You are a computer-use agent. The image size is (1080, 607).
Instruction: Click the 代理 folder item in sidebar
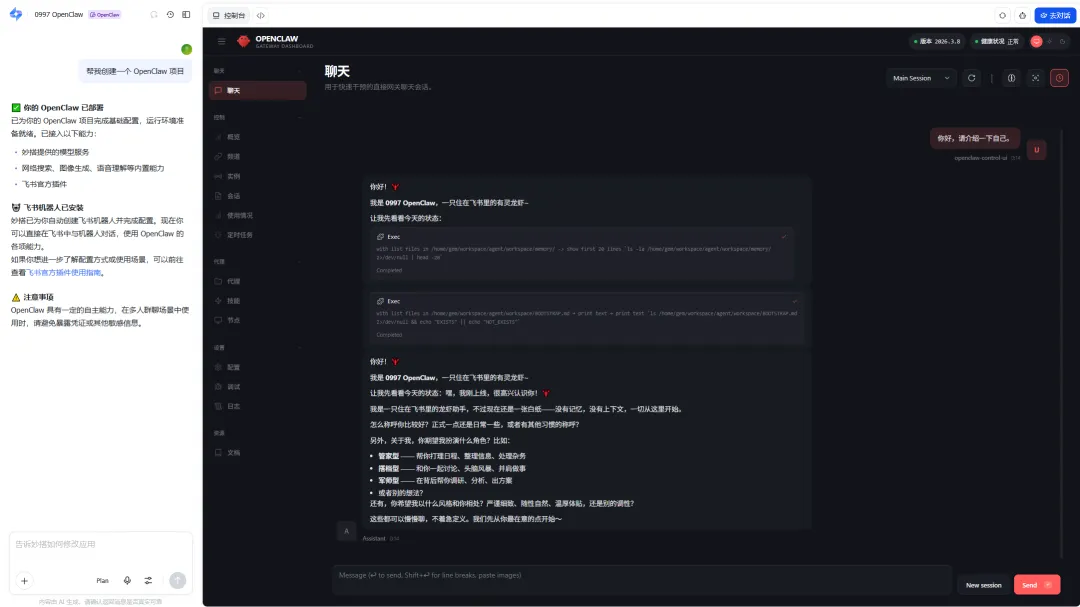tap(257, 281)
